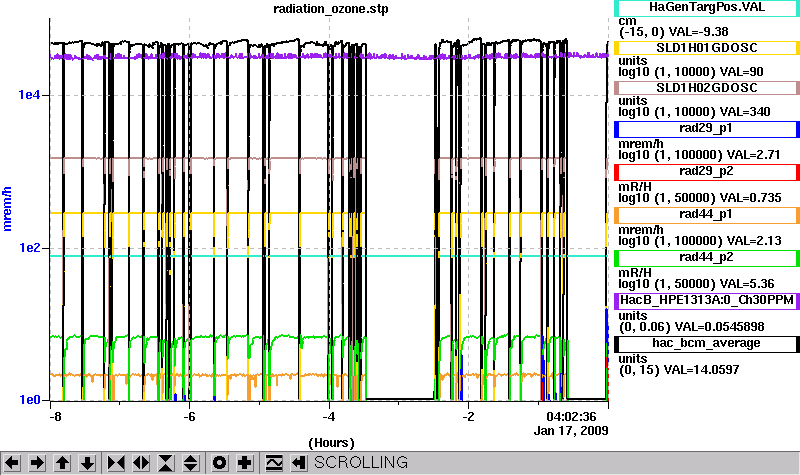
Task: Click the -6 hours tick label
Action: pyautogui.click(x=189, y=416)
